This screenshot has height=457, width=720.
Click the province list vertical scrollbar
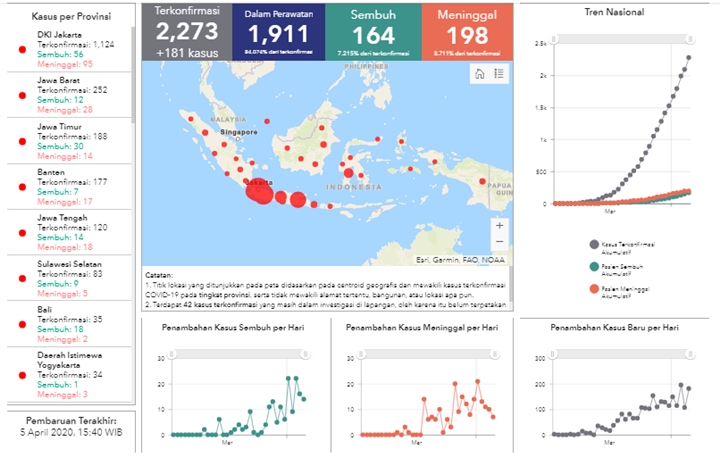click(x=133, y=75)
